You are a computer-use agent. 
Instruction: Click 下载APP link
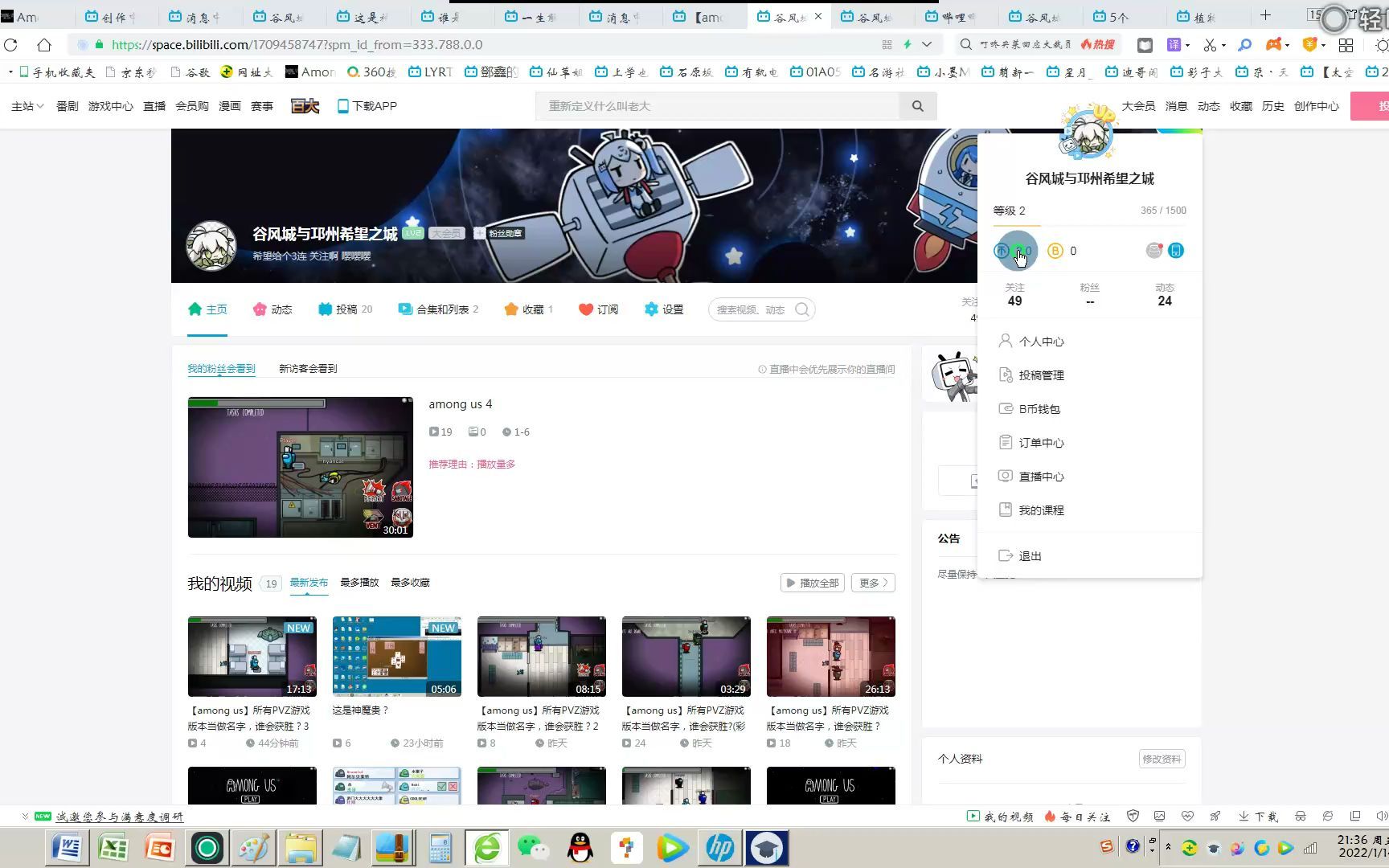[367, 106]
